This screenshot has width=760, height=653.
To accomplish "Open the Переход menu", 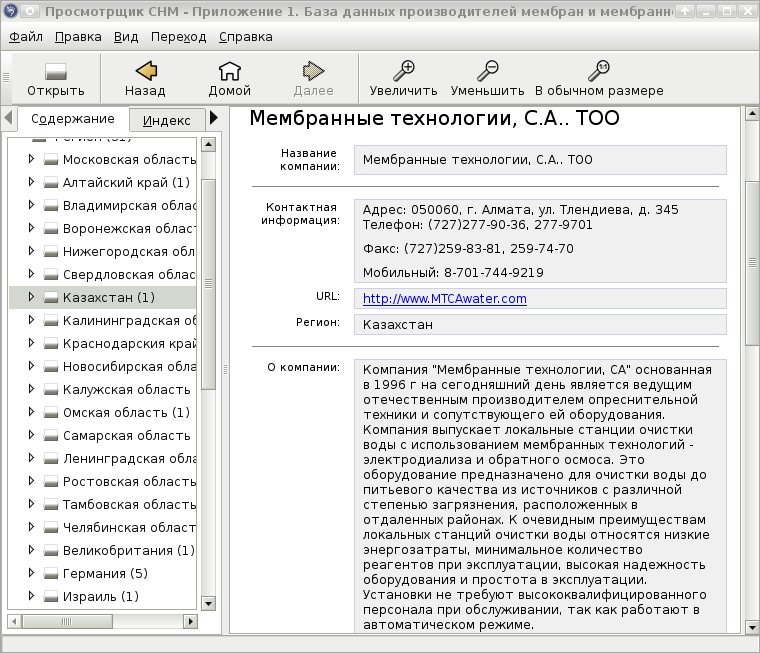I will click(178, 37).
